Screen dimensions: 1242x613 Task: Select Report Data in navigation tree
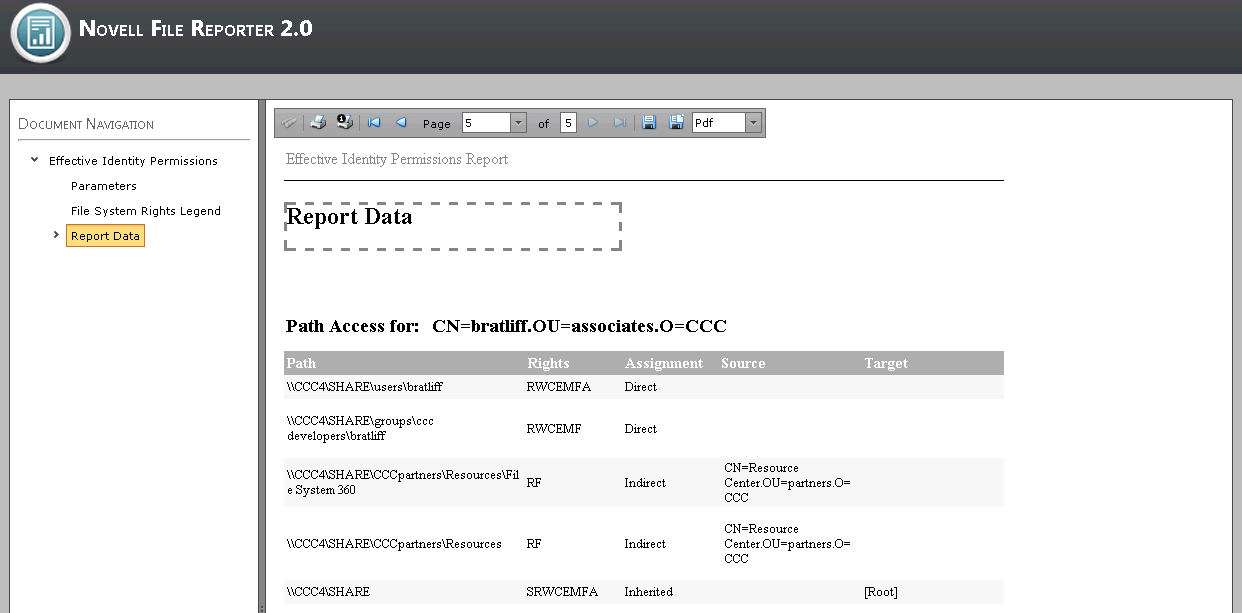[x=105, y=237]
